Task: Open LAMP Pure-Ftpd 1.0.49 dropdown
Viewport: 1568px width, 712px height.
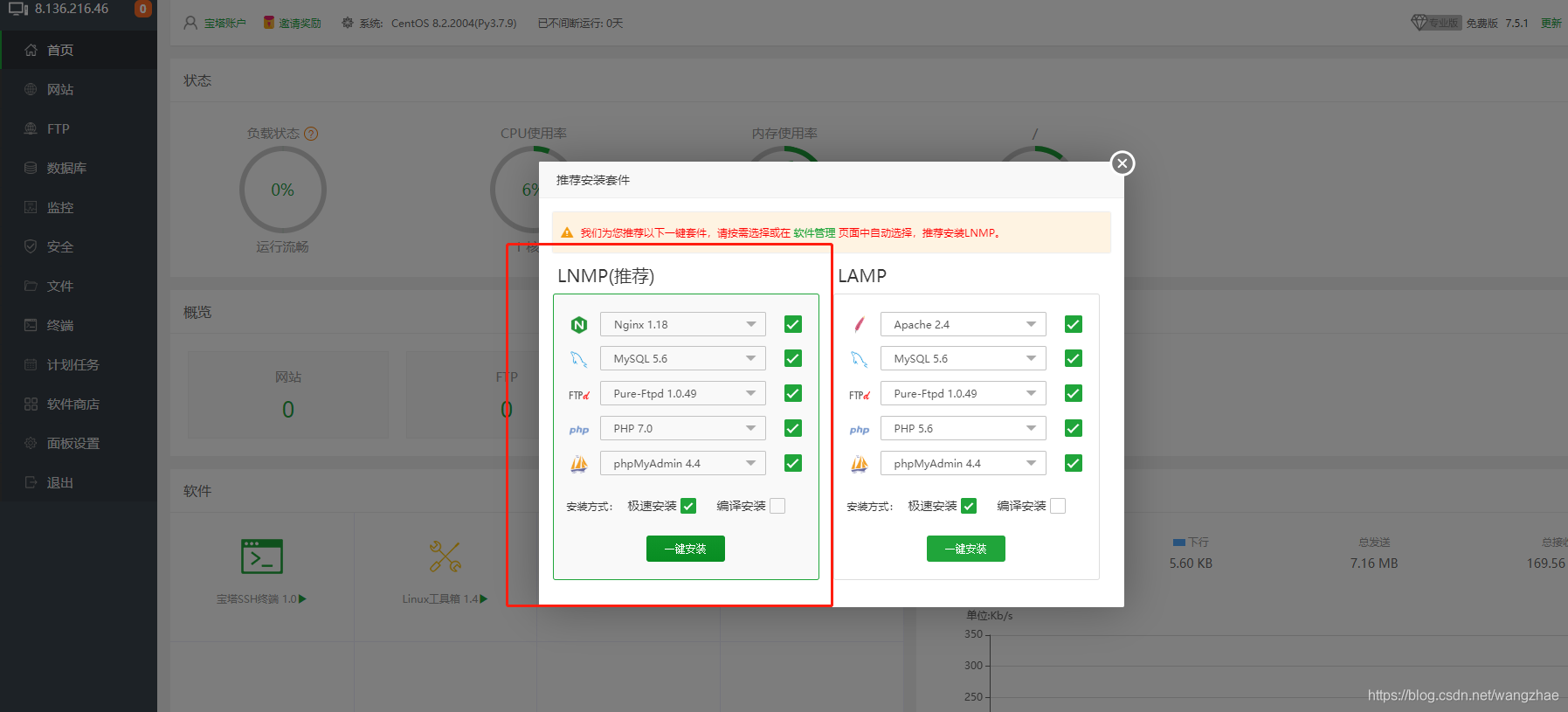Action: tap(964, 393)
